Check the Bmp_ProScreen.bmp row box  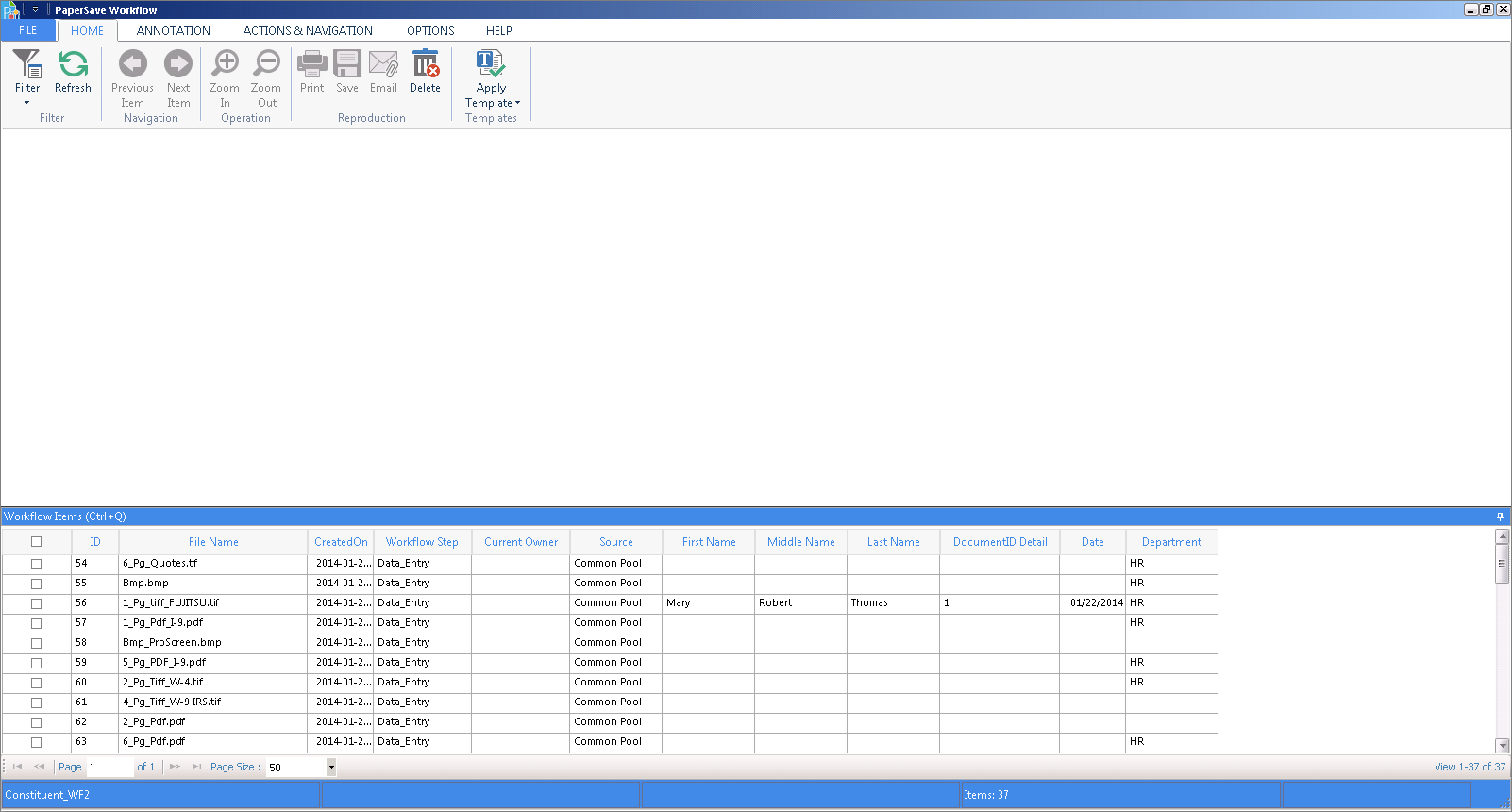(36, 643)
